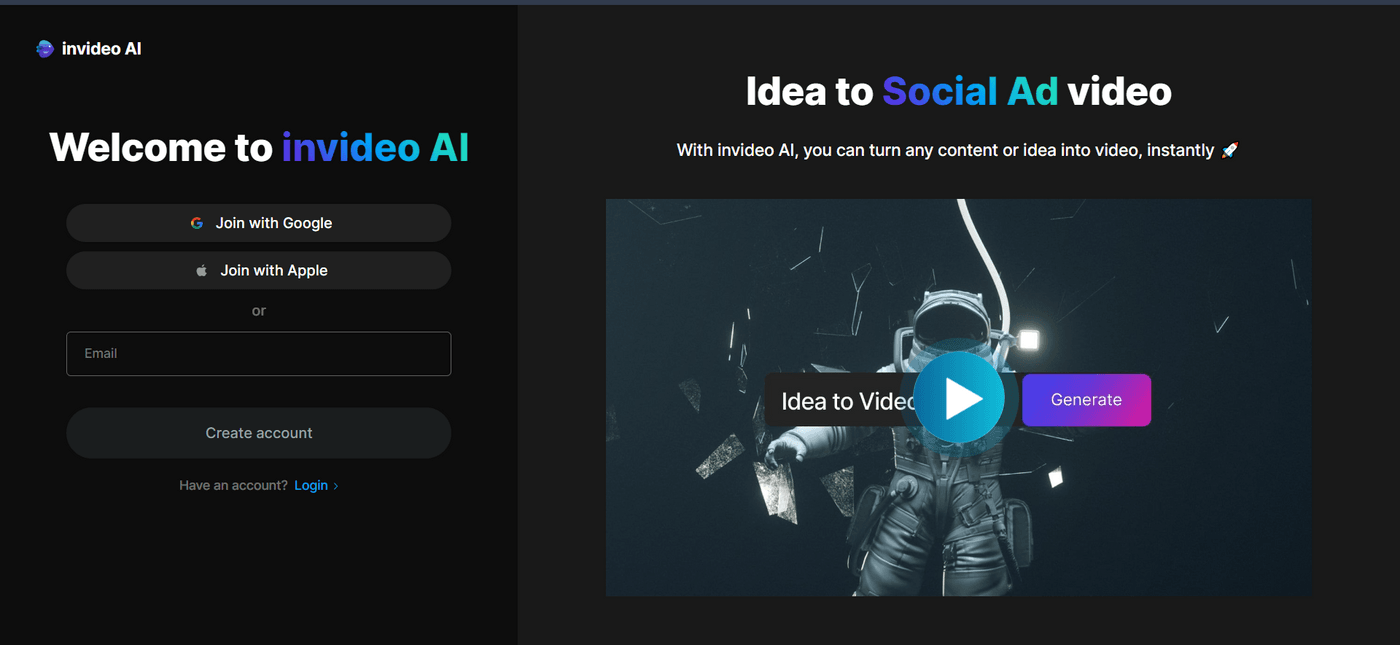Click the Google G icon
This screenshot has width=1400, height=645.
click(x=197, y=223)
